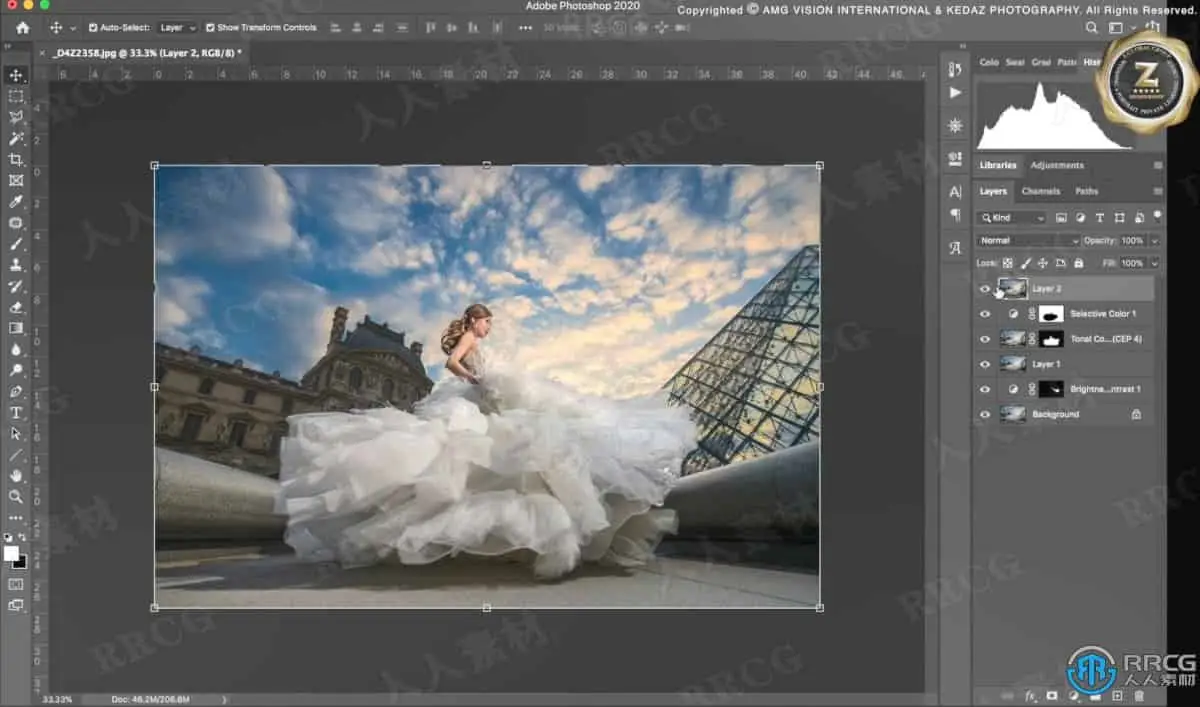Click the Home icon in options bar
The height and width of the screenshot is (707, 1200).
(x=22, y=28)
